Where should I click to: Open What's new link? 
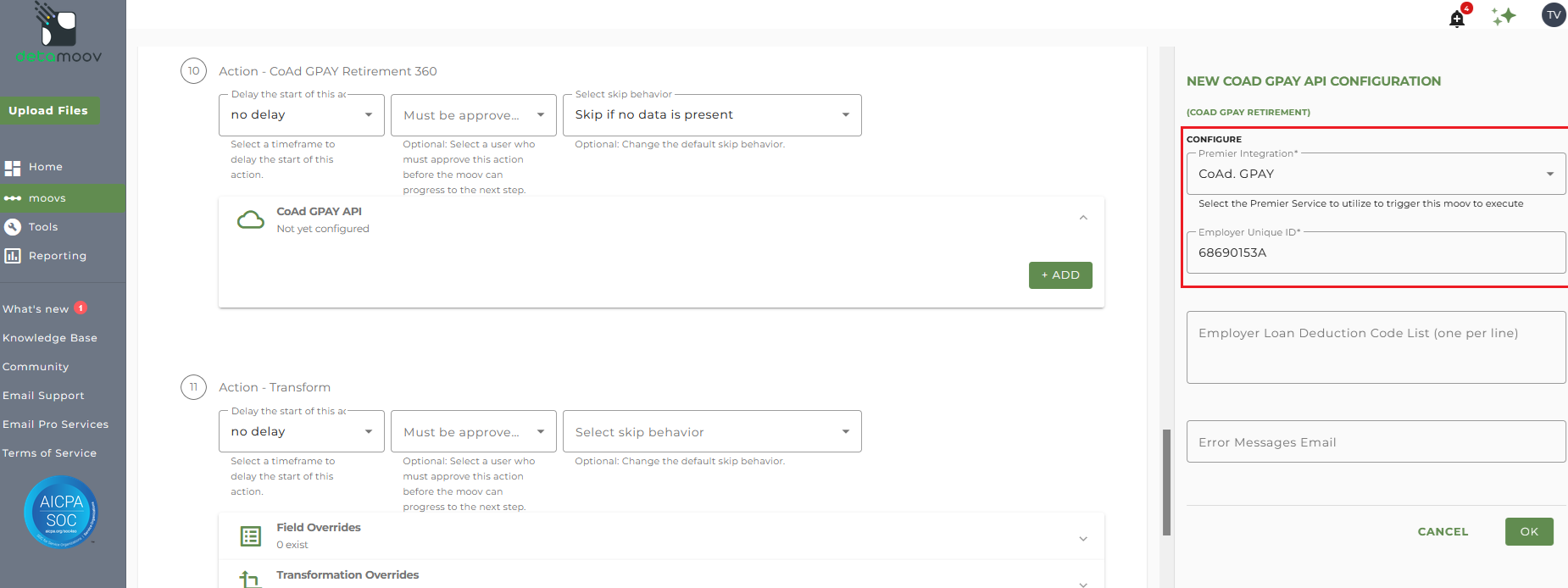(x=36, y=309)
